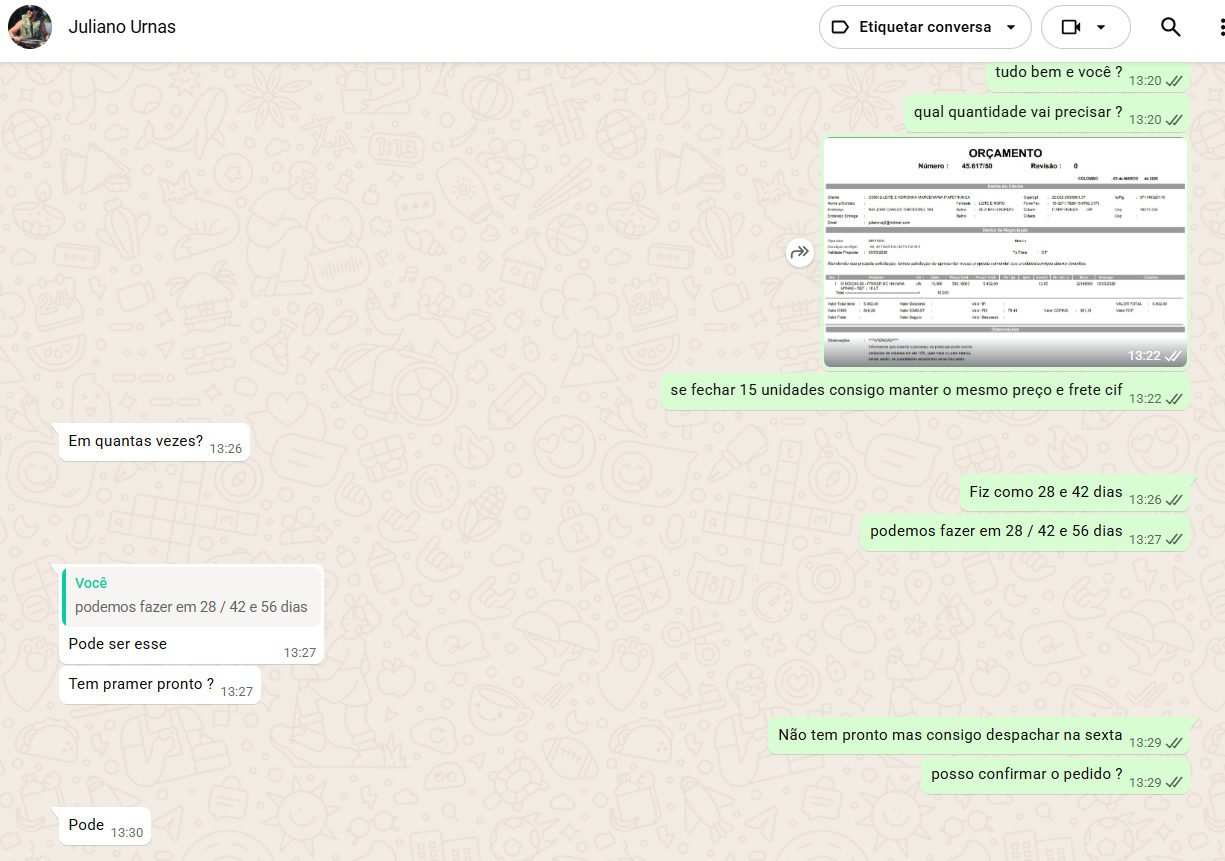Viewport: 1225px width, 861px height.
Task: Open search in conversation
Action: [1171, 27]
